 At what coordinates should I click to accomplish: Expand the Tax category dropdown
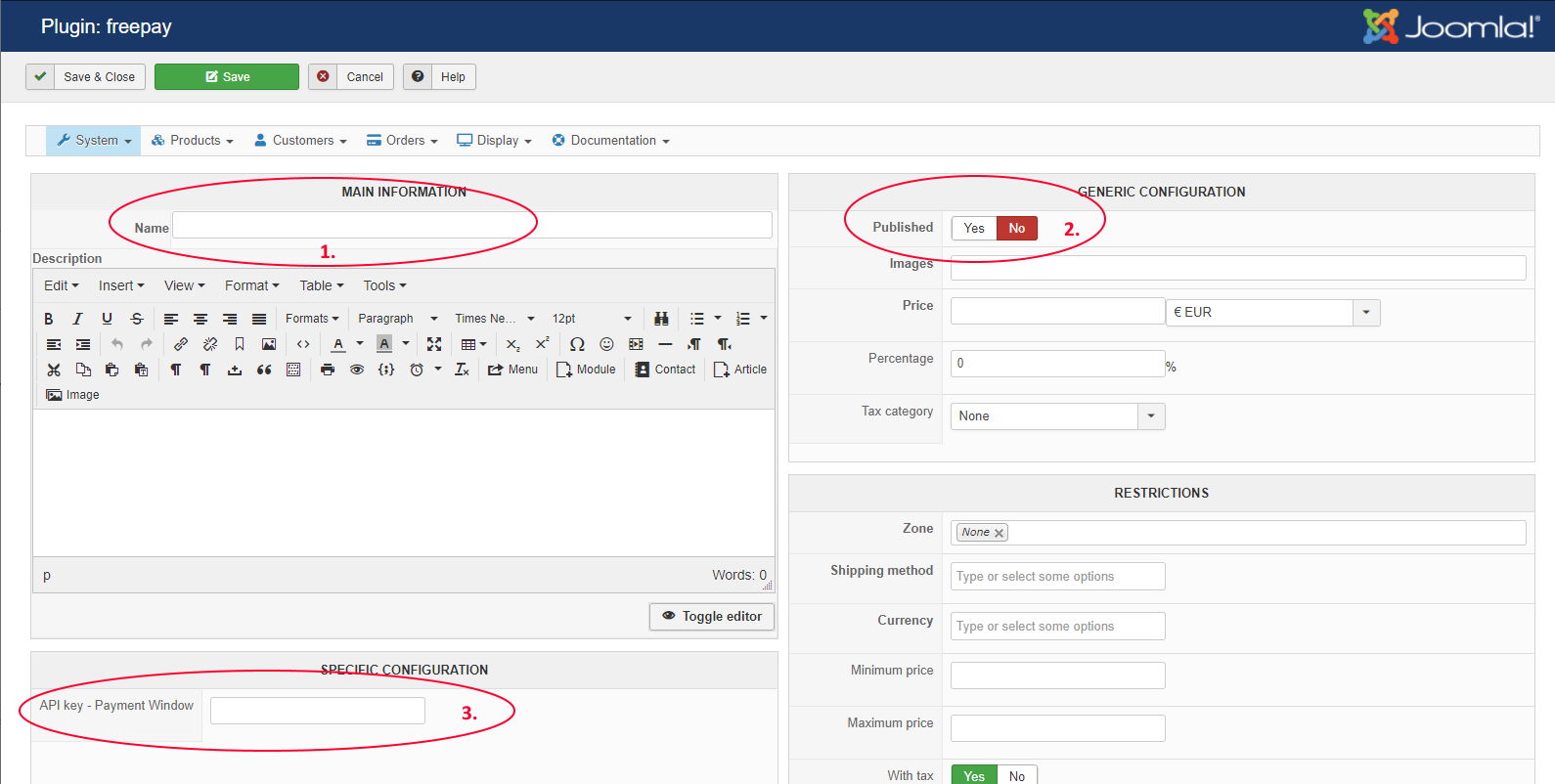click(1151, 416)
